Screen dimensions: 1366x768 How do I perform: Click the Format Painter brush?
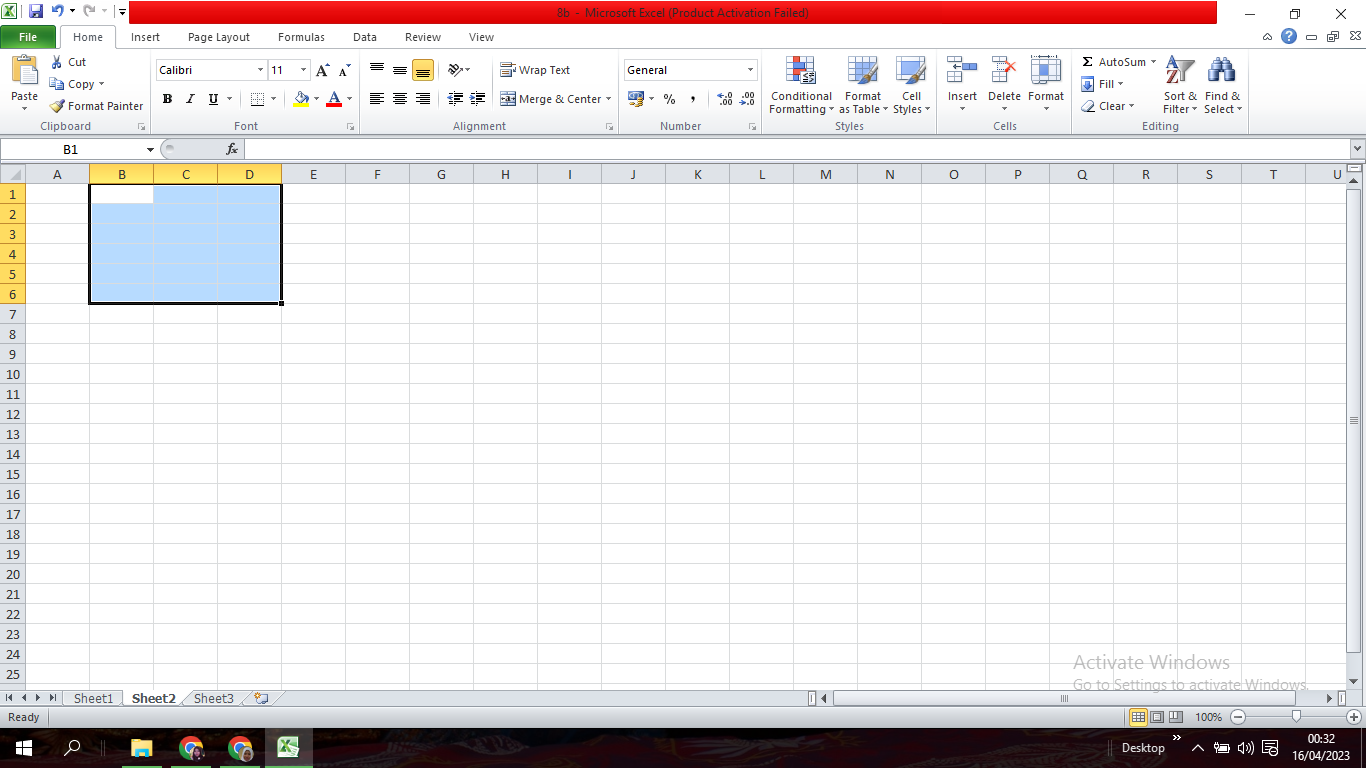click(x=57, y=106)
